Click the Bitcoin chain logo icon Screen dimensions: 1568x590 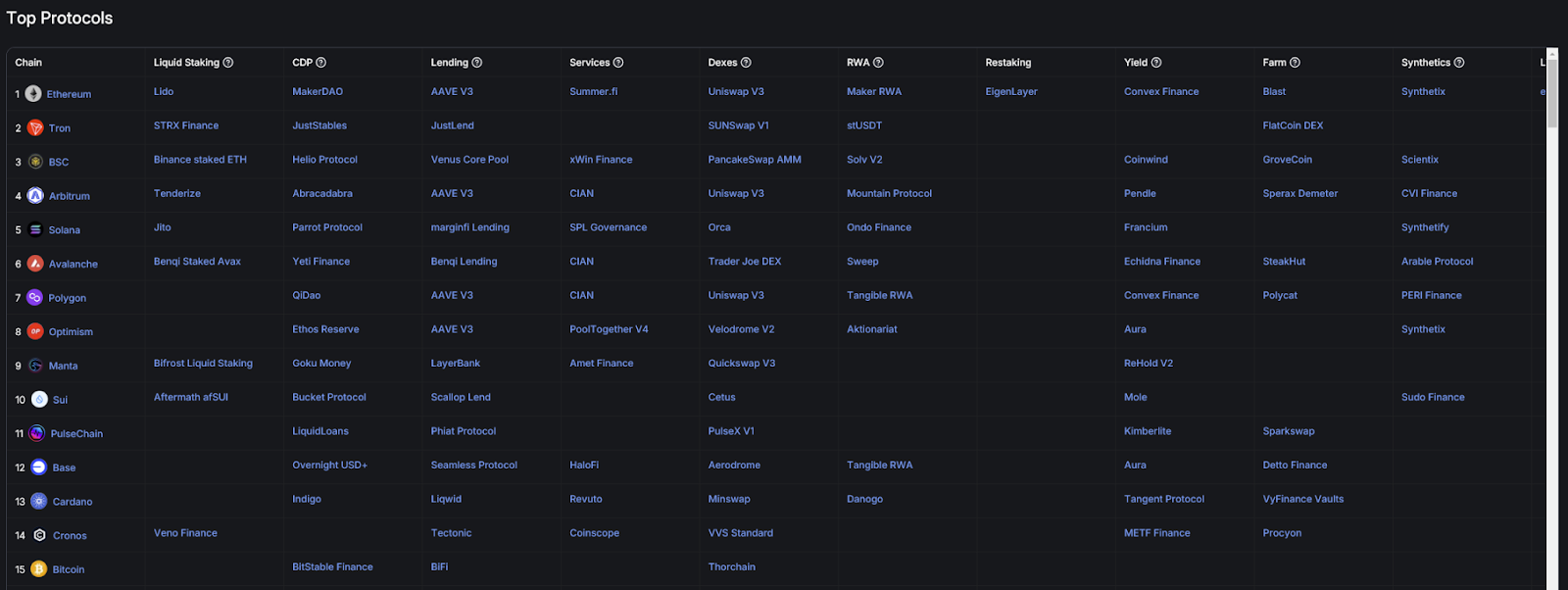click(39, 569)
